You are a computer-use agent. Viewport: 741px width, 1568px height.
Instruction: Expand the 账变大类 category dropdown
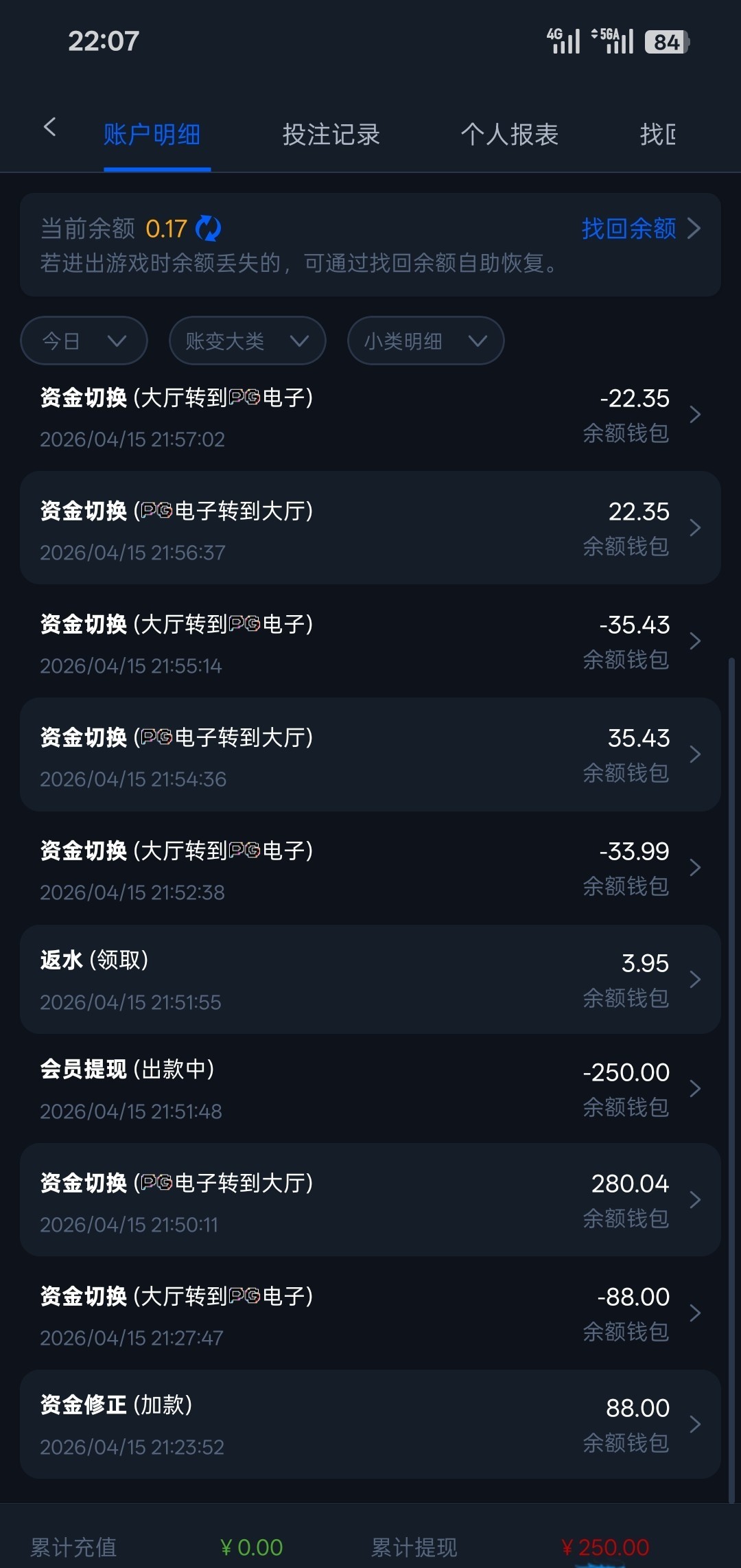[247, 341]
